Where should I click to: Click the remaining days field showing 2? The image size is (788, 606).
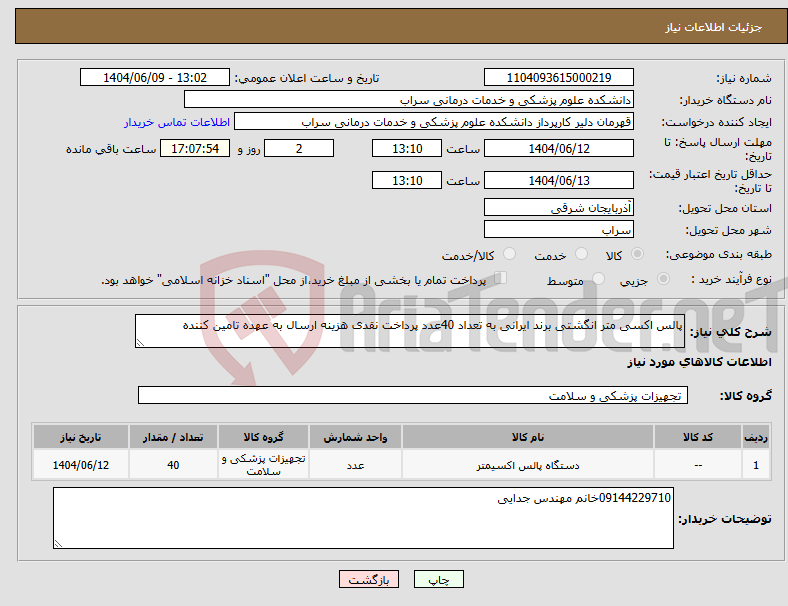[x=299, y=149]
